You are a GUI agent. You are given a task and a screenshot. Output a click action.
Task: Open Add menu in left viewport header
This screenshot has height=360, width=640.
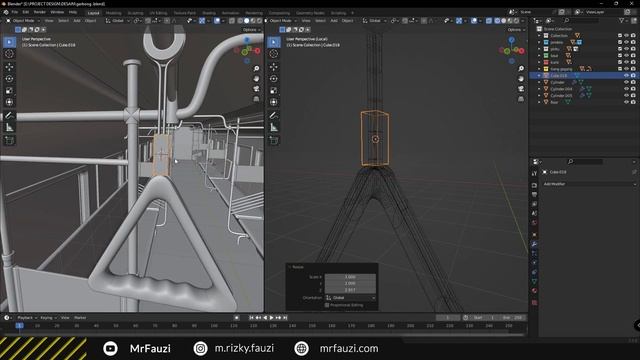77,20
